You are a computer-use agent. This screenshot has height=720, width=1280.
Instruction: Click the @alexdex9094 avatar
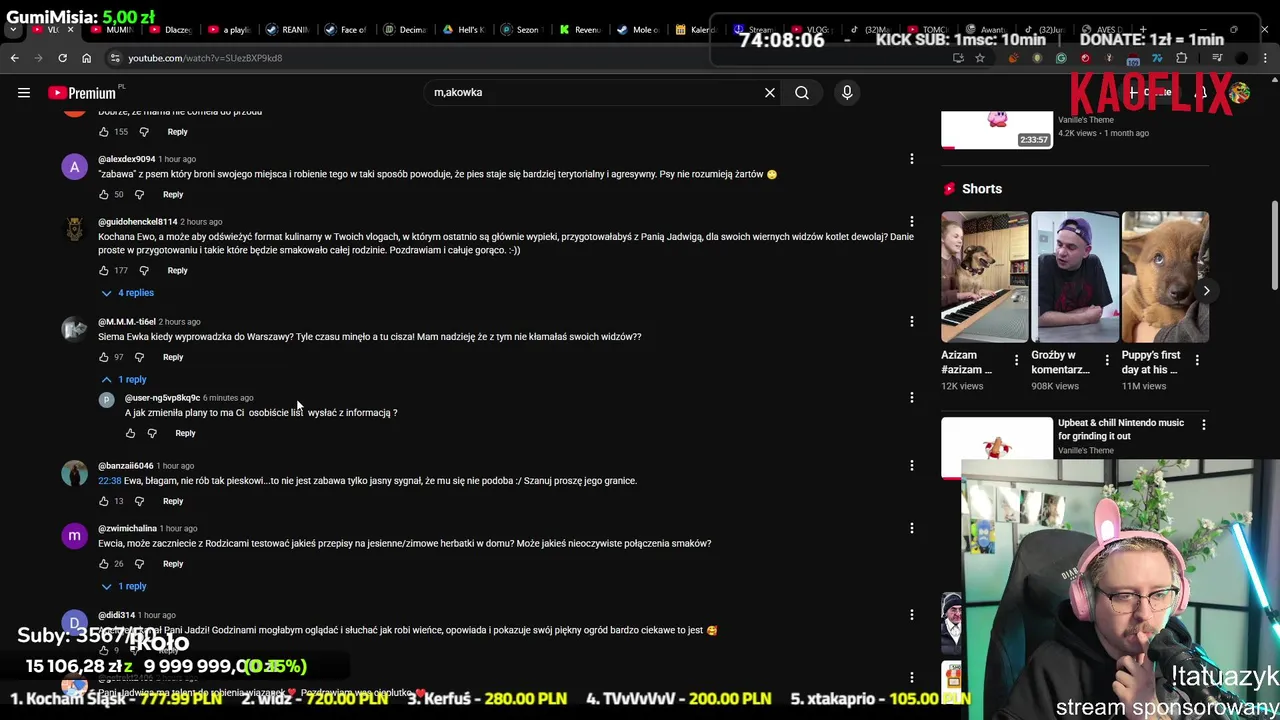[x=74, y=168]
